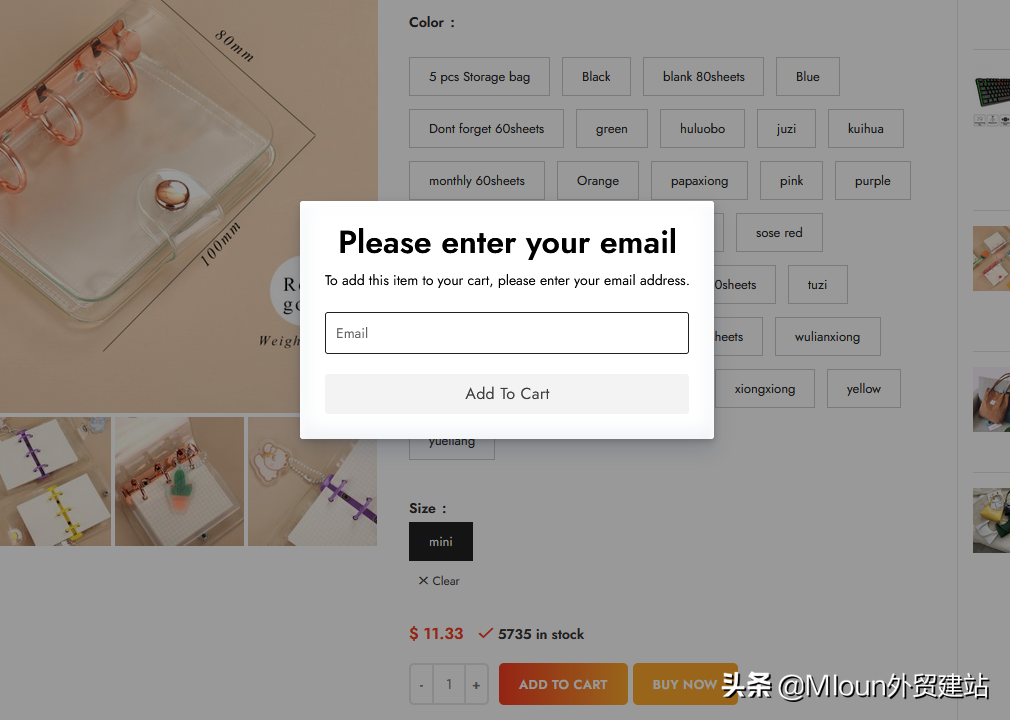The height and width of the screenshot is (720, 1010).
Task: Choose the wulianxiong variant
Action: 827,336
